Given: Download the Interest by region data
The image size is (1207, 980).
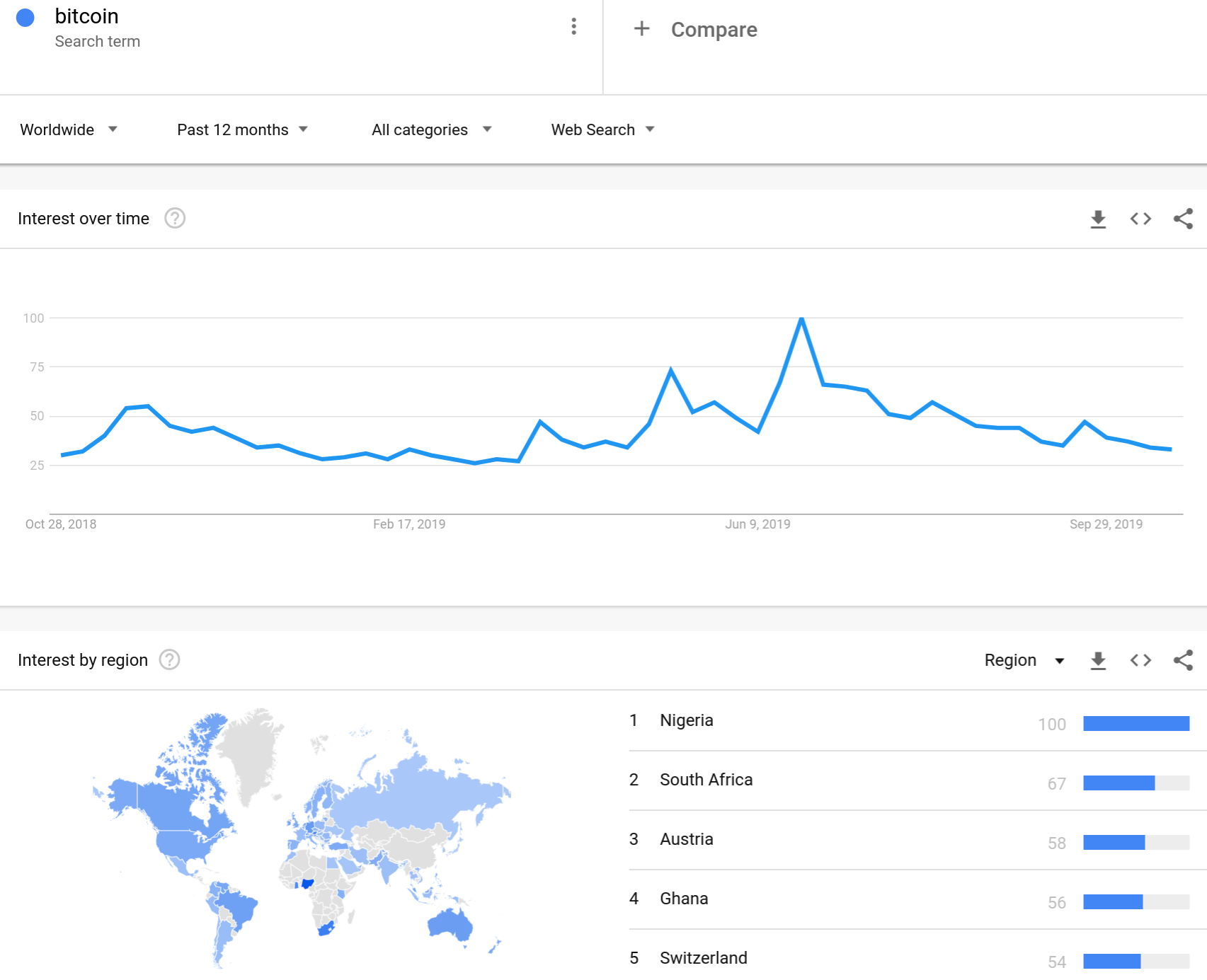Looking at the screenshot, I should point(1098,661).
